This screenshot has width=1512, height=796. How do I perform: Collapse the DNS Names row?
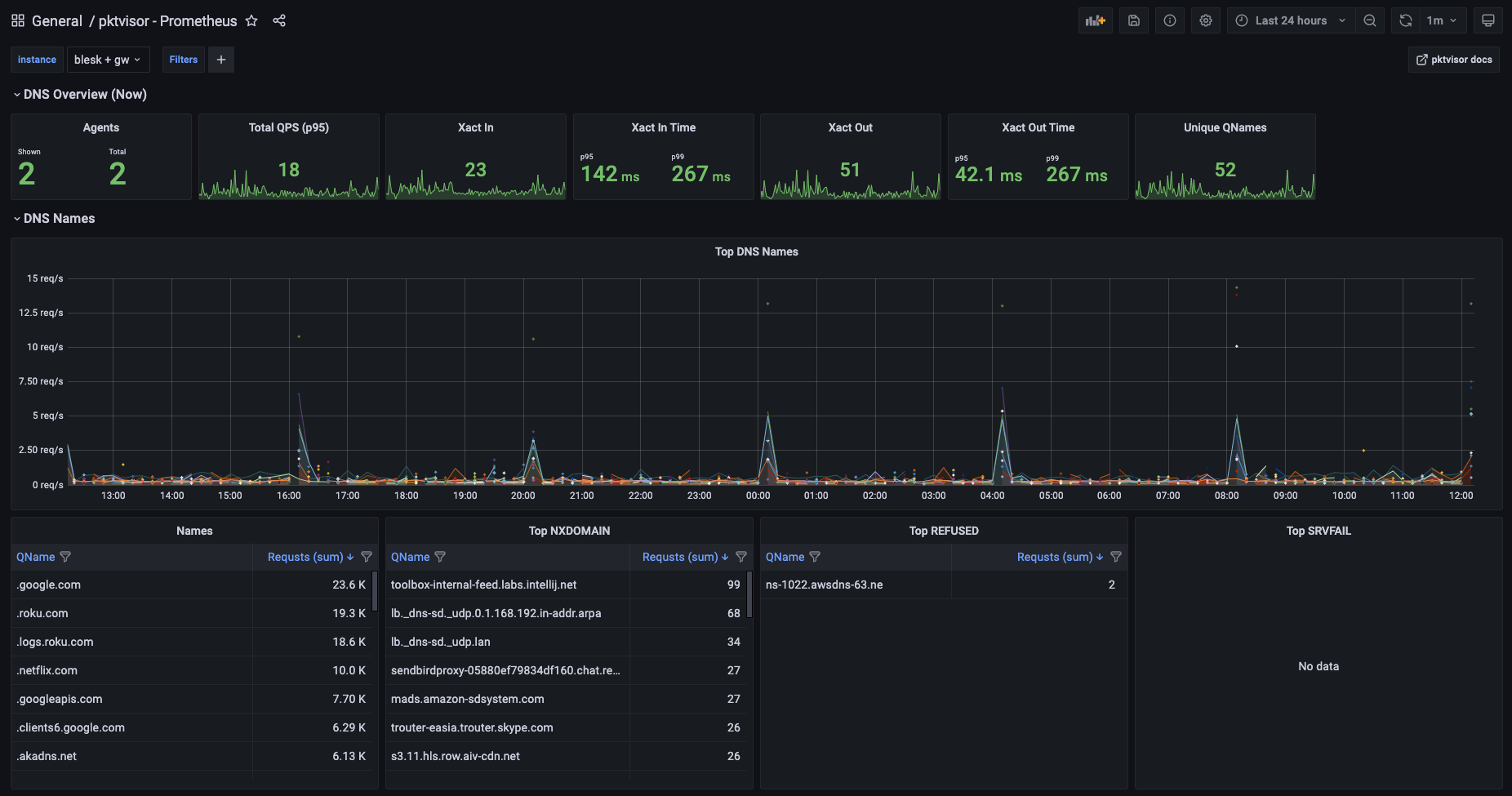point(54,219)
